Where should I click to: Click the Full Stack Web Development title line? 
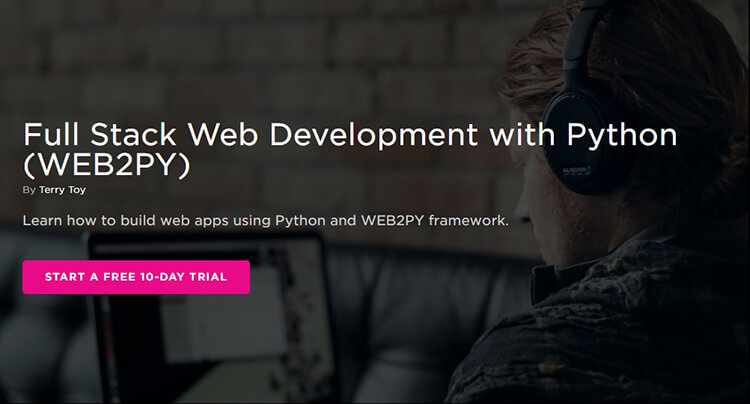coord(350,134)
